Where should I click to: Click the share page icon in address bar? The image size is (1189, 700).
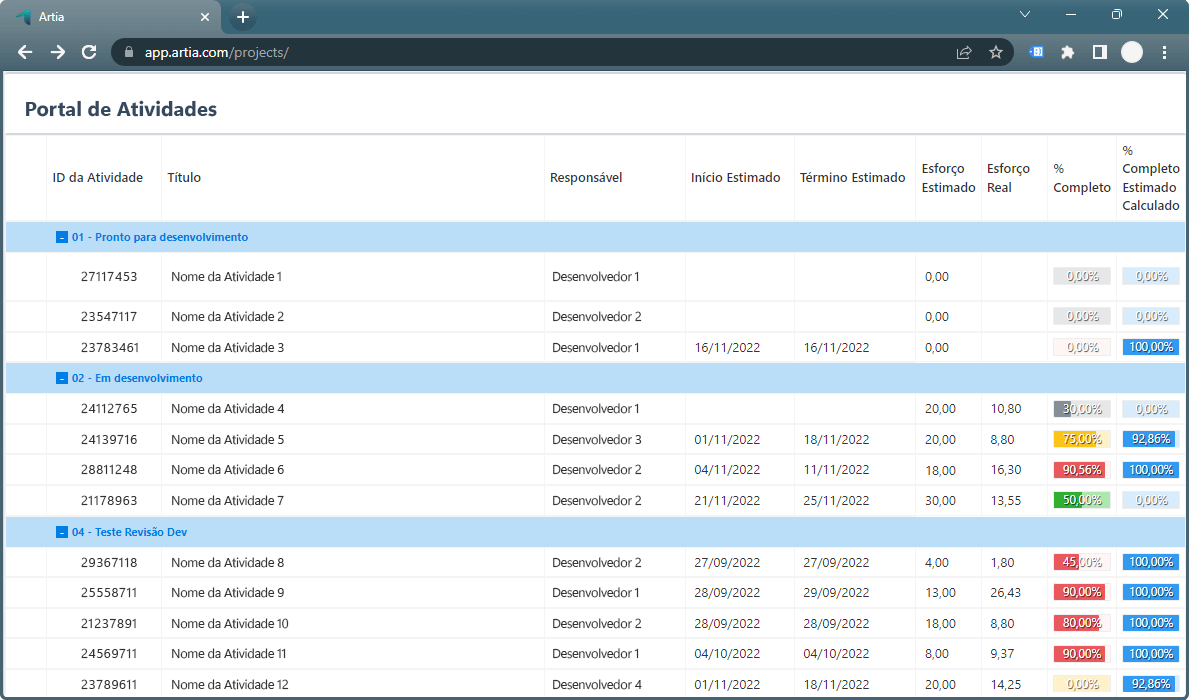(964, 52)
